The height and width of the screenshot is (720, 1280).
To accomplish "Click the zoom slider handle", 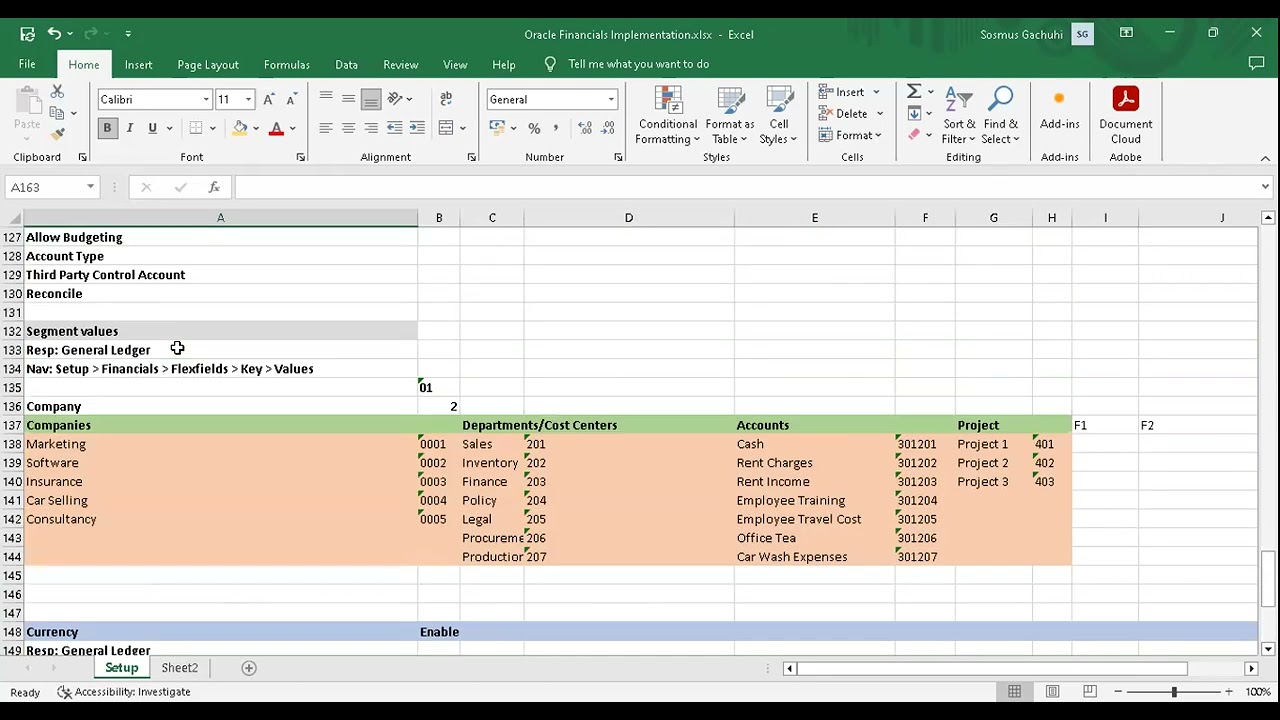I will coord(1174,692).
